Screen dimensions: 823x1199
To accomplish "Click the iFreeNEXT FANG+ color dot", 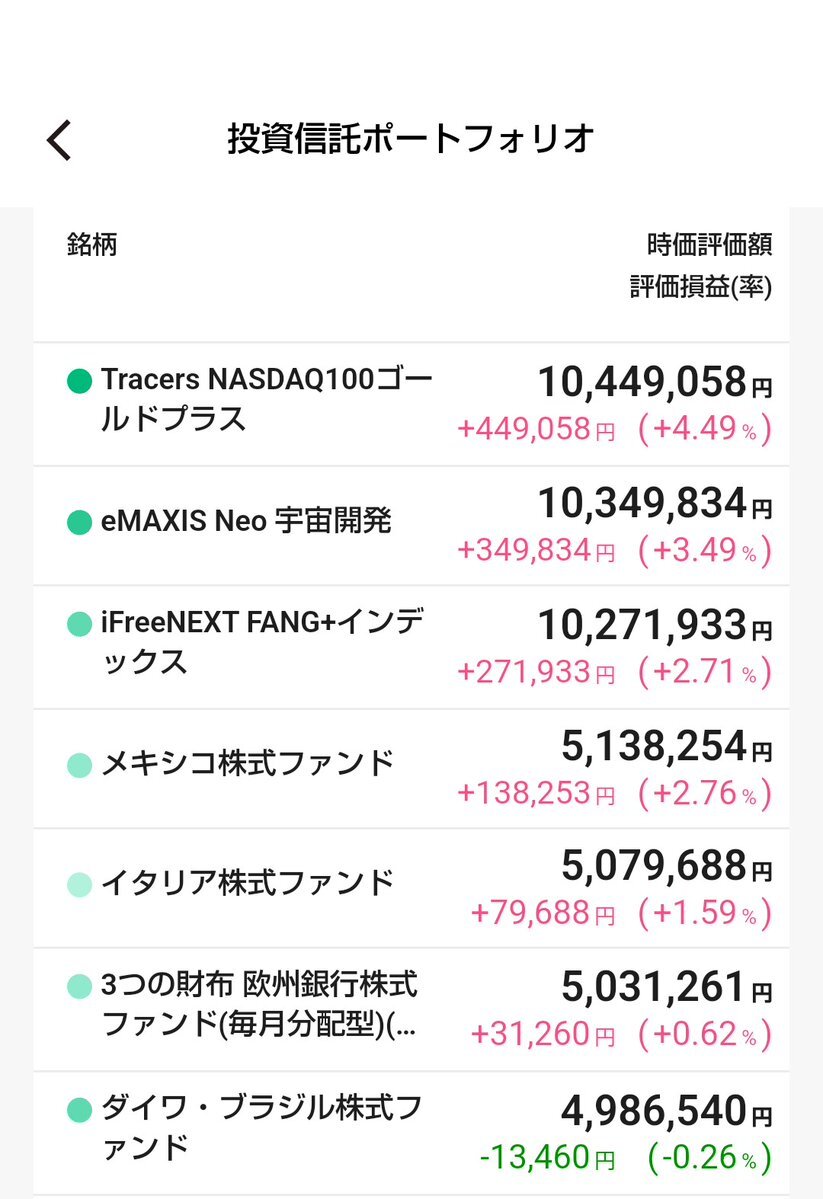I will point(79,624).
